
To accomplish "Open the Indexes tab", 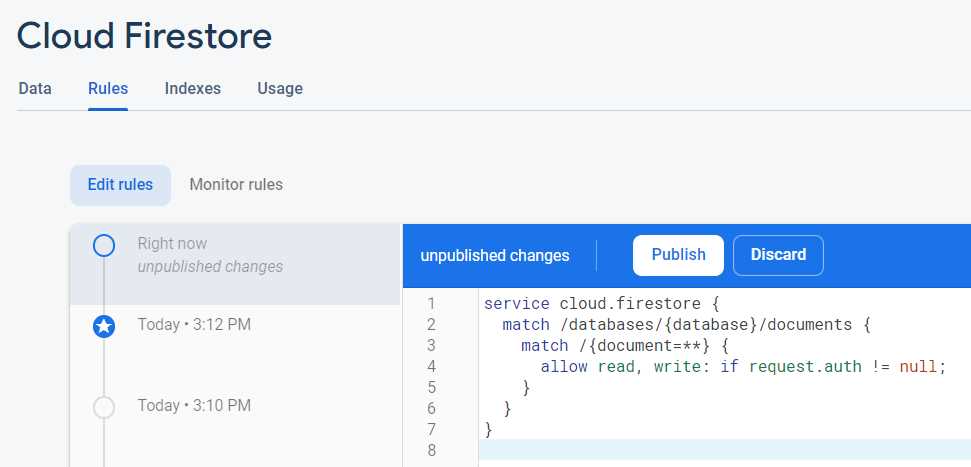I will pyautogui.click(x=193, y=89).
